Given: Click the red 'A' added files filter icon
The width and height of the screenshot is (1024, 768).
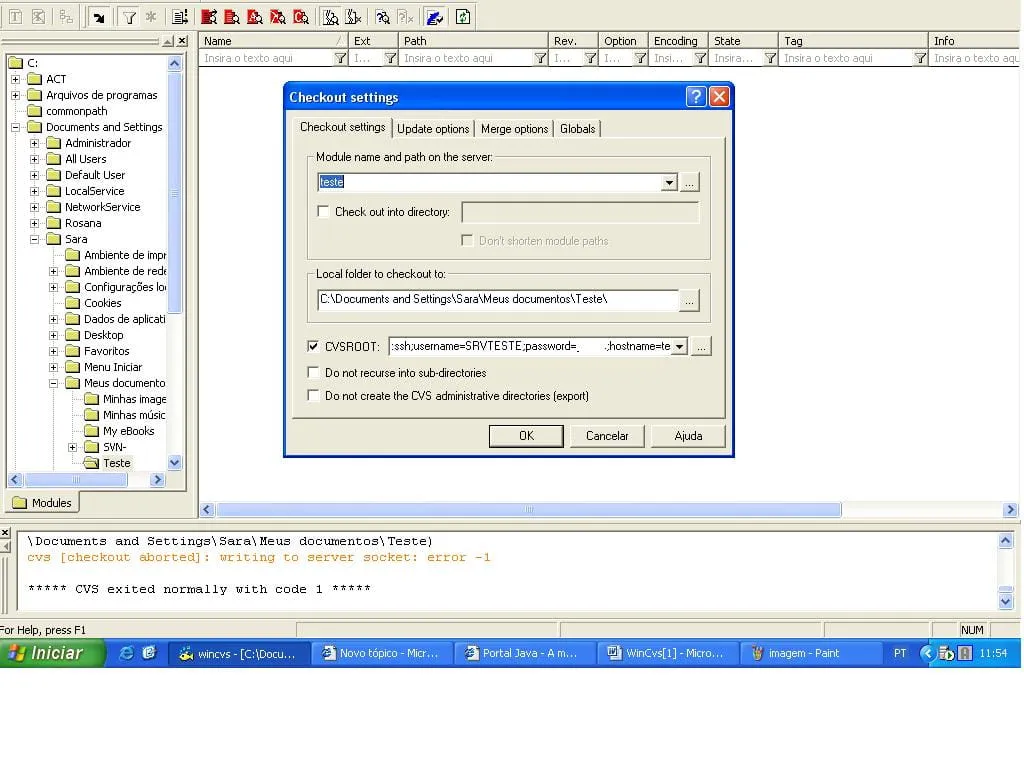Looking at the screenshot, I should tap(255, 17).
